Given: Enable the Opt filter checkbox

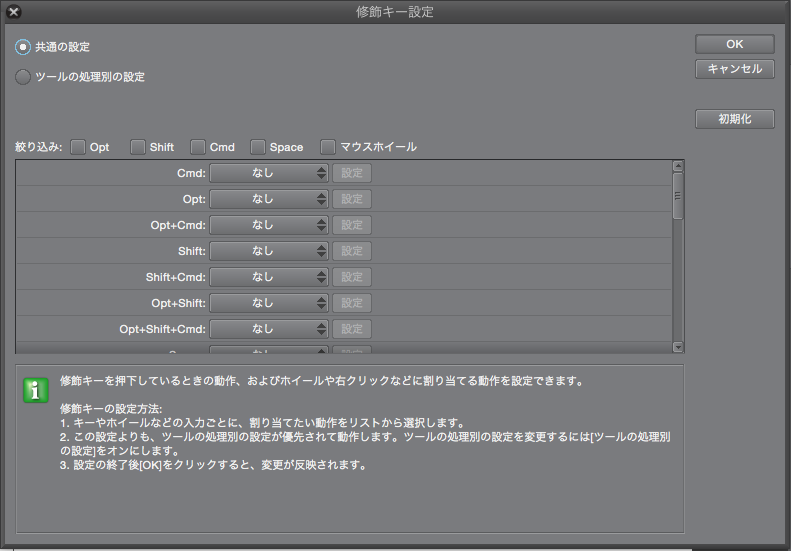Looking at the screenshot, I should pos(78,147).
